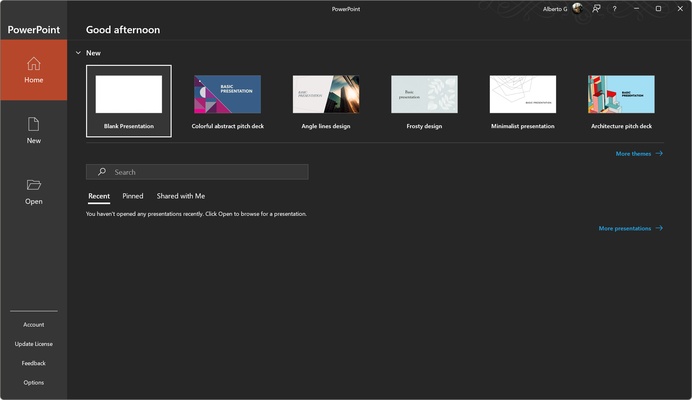Open Account settings in sidebar
The height and width of the screenshot is (400, 692).
[34, 325]
